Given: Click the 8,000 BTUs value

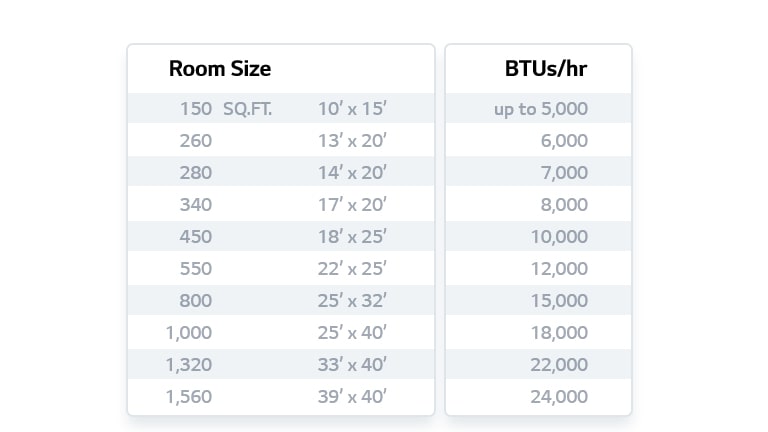Looking at the screenshot, I should (564, 205).
